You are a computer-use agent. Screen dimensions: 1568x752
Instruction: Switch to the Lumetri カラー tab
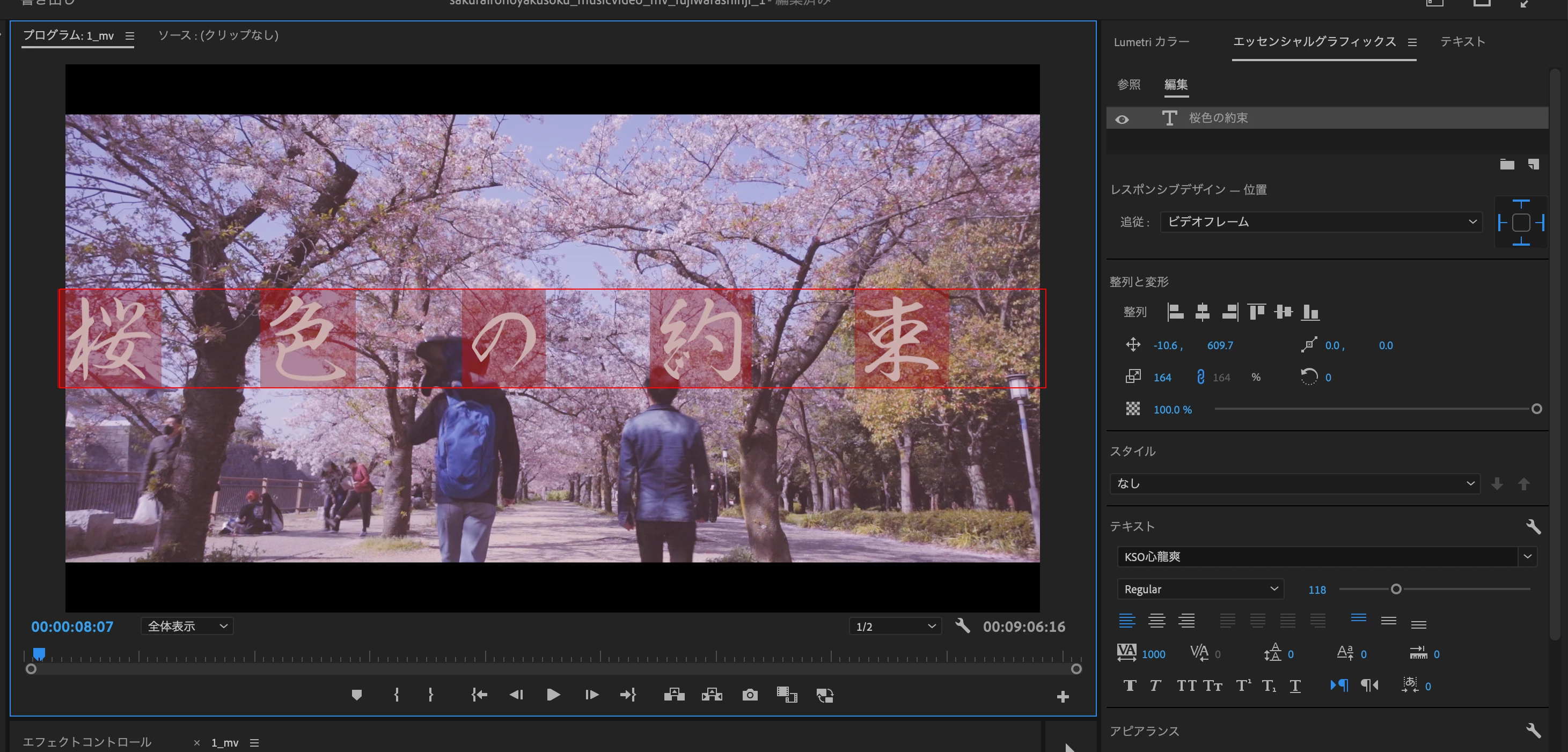(1151, 42)
